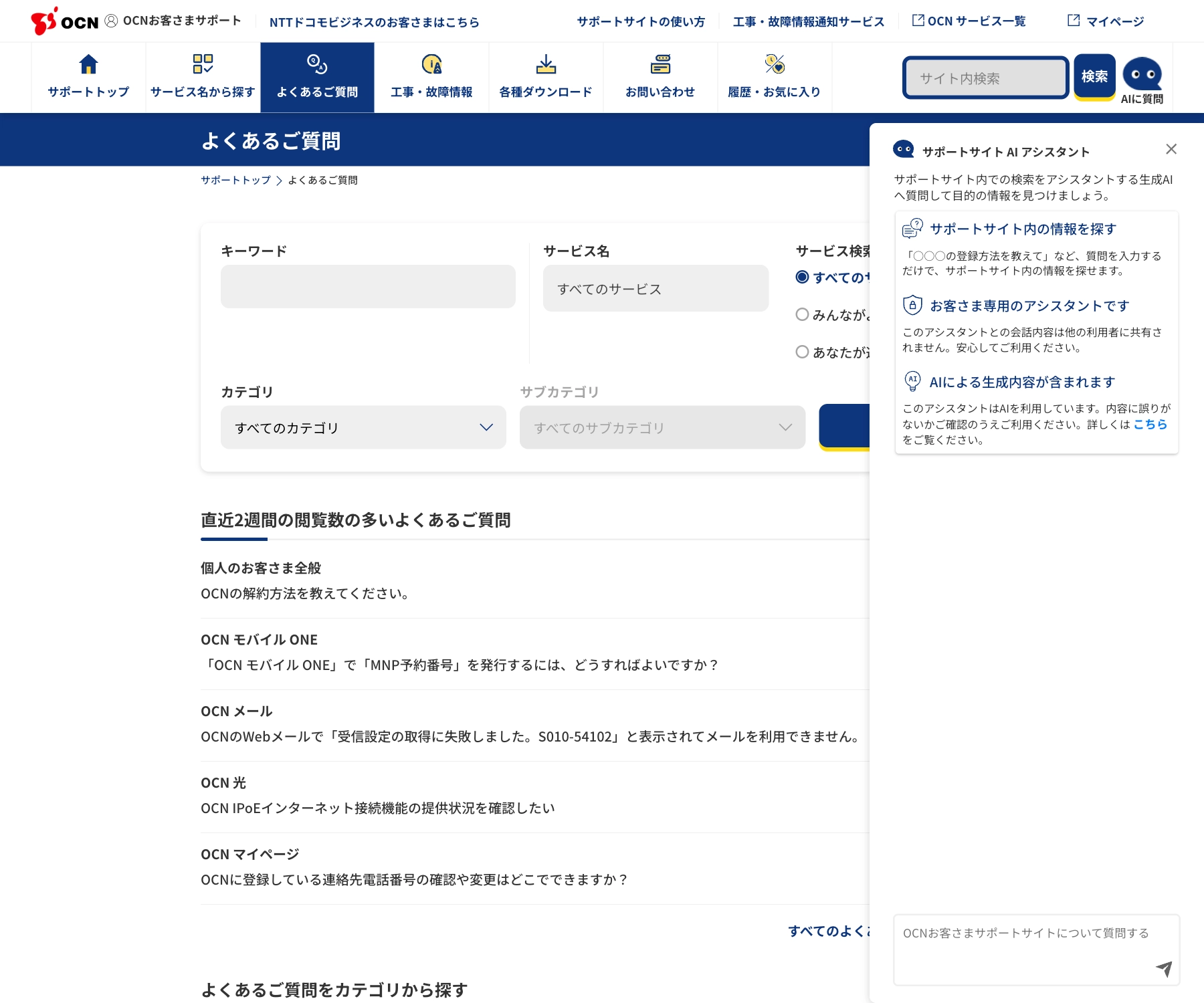Screen dimensions: 1204x1003
Task: Select the すべてのサービス radio button
Action: (x=803, y=277)
